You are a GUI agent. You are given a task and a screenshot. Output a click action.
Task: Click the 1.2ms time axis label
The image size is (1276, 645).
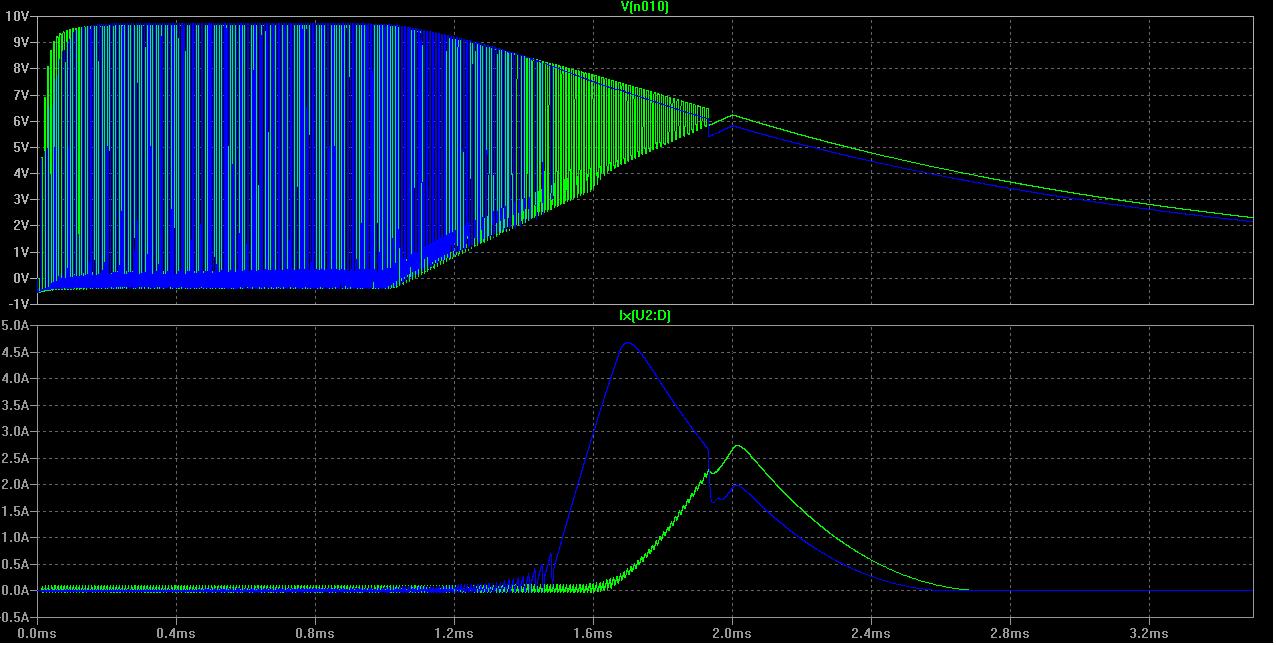tap(453, 633)
